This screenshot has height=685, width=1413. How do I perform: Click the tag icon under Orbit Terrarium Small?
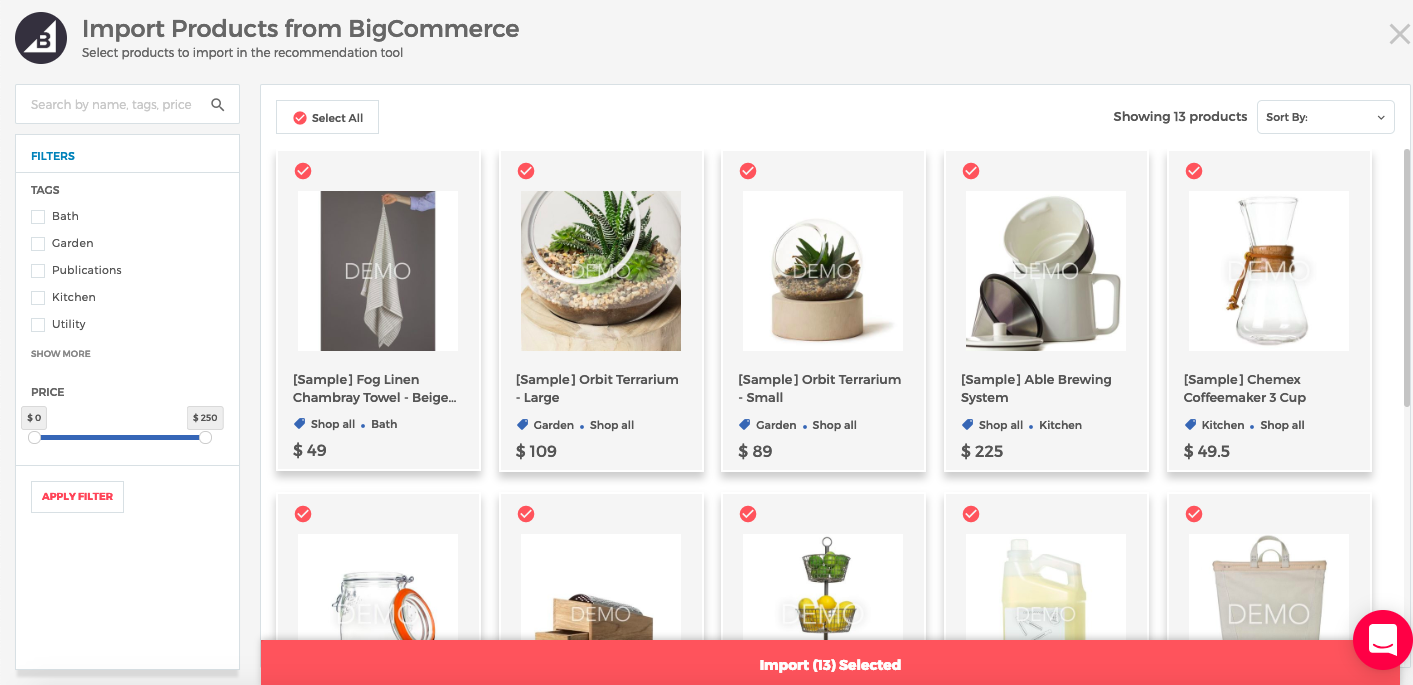tap(744, 425)
